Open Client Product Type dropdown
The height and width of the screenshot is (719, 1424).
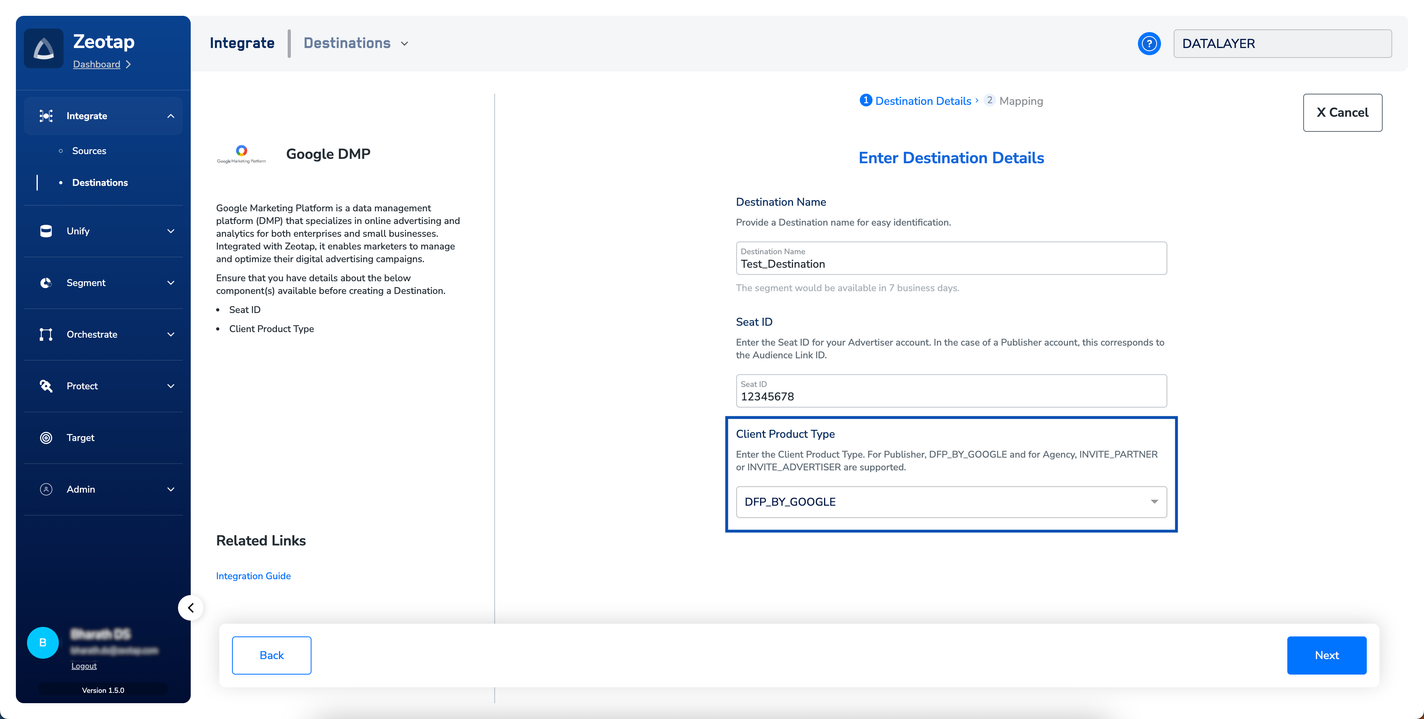coord(951,502)
